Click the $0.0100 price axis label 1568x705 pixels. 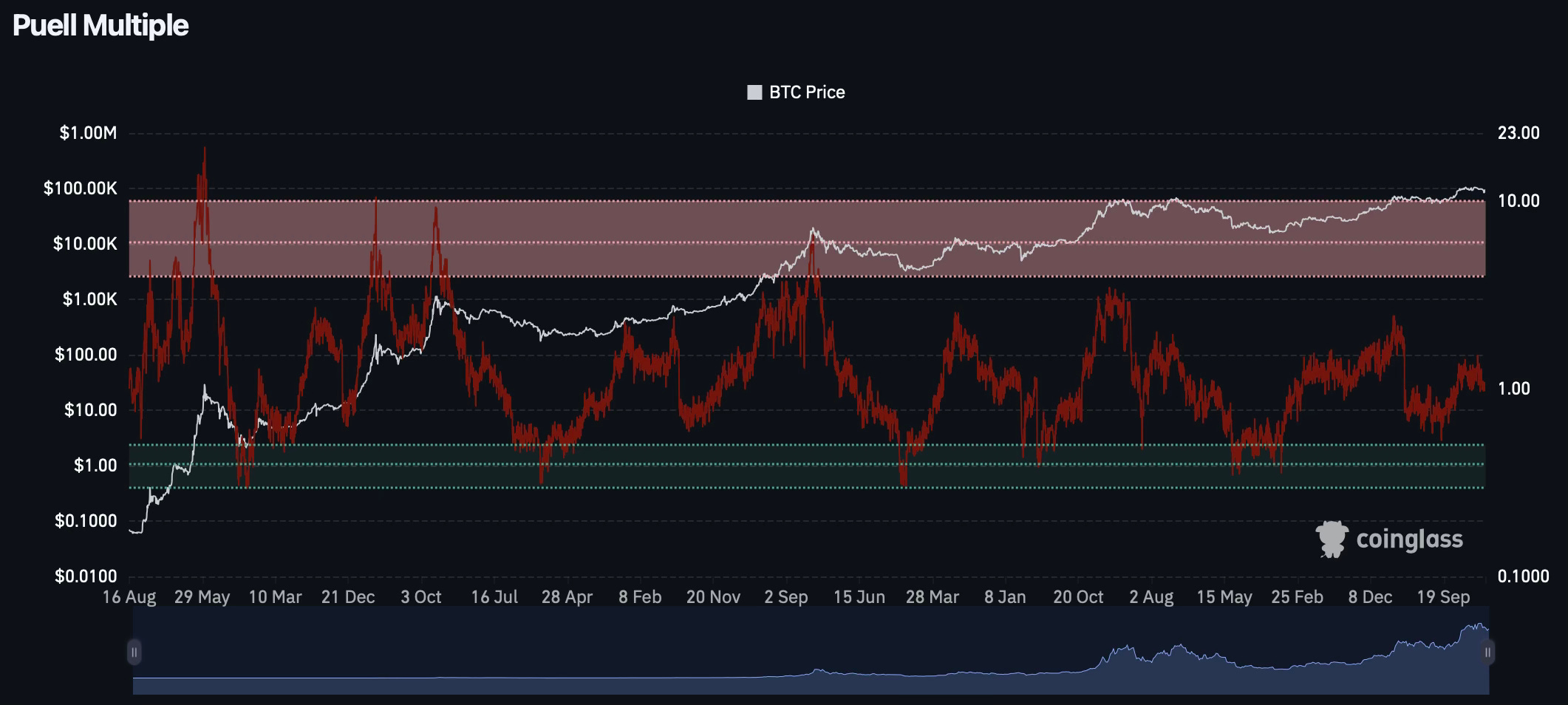[86, 576]
